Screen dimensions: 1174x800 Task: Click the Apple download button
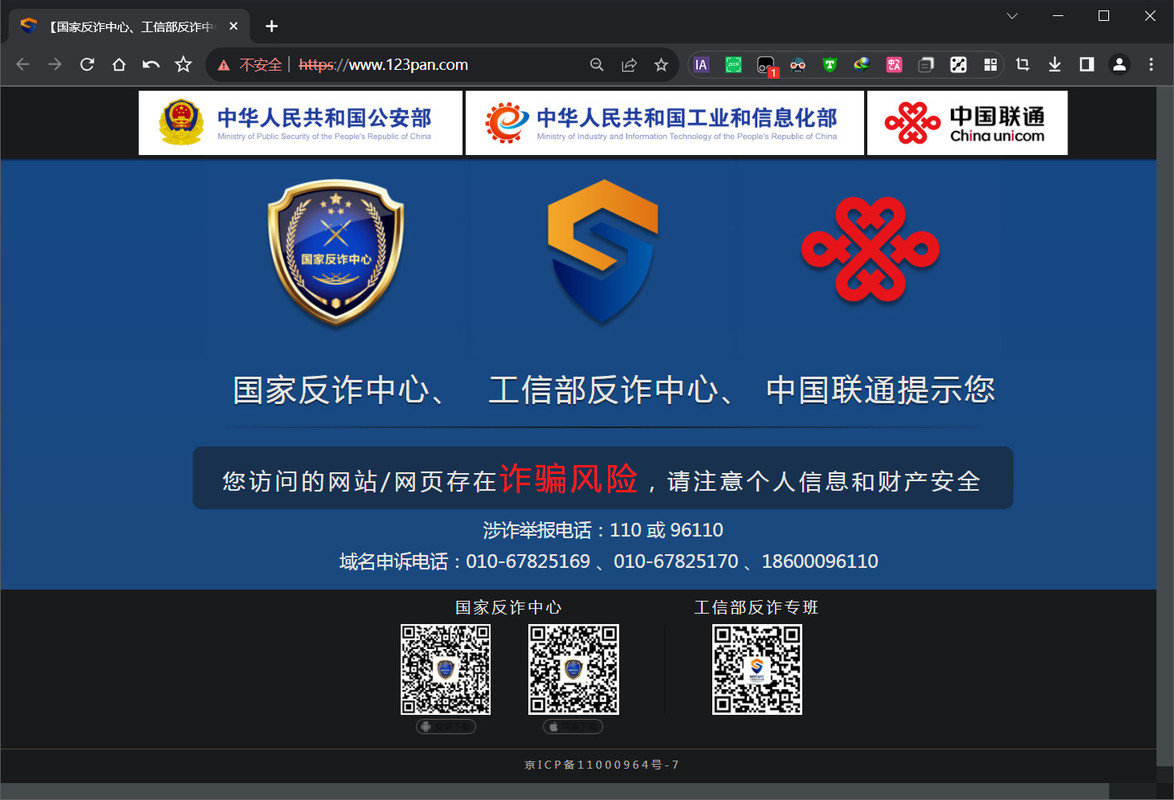pos(573,727)
